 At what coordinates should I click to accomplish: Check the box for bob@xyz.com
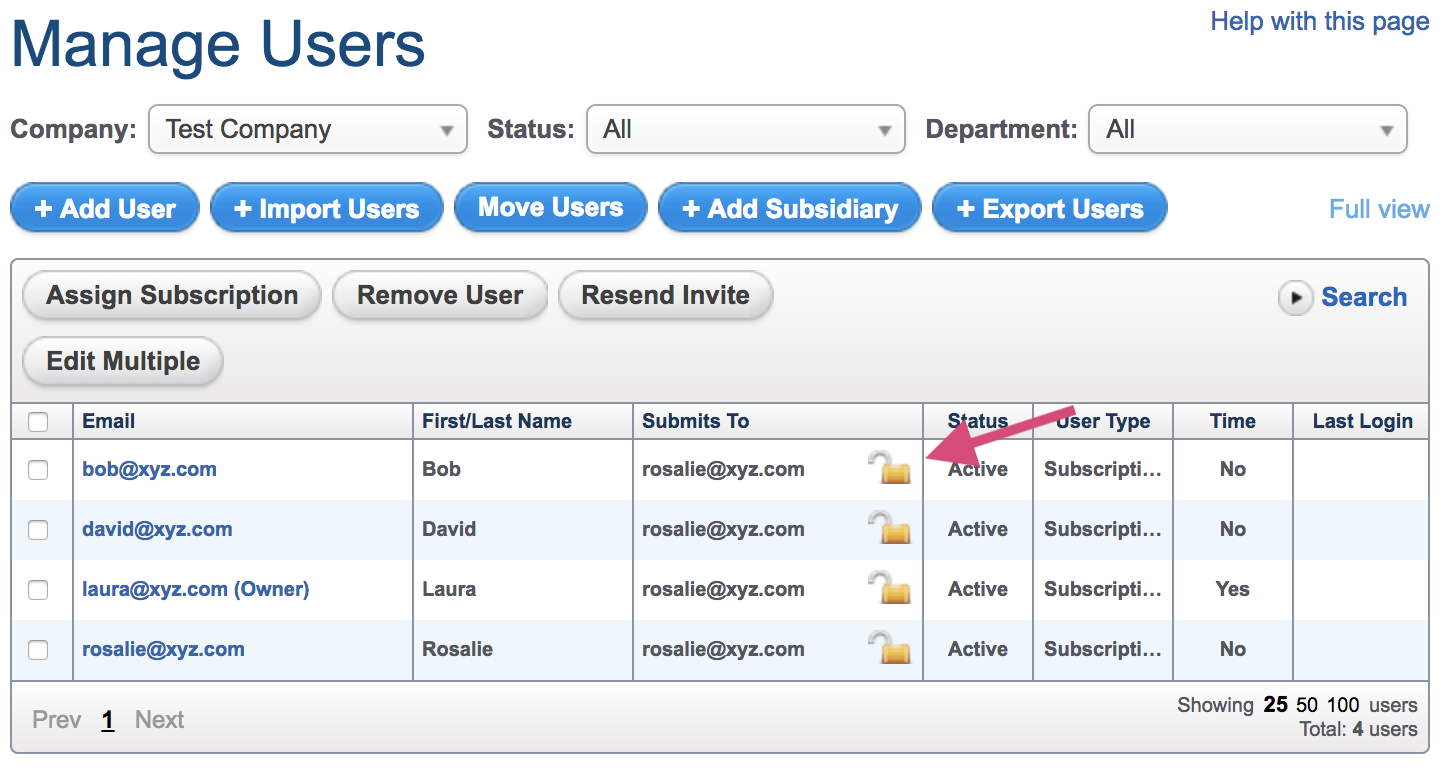(38, 470)
